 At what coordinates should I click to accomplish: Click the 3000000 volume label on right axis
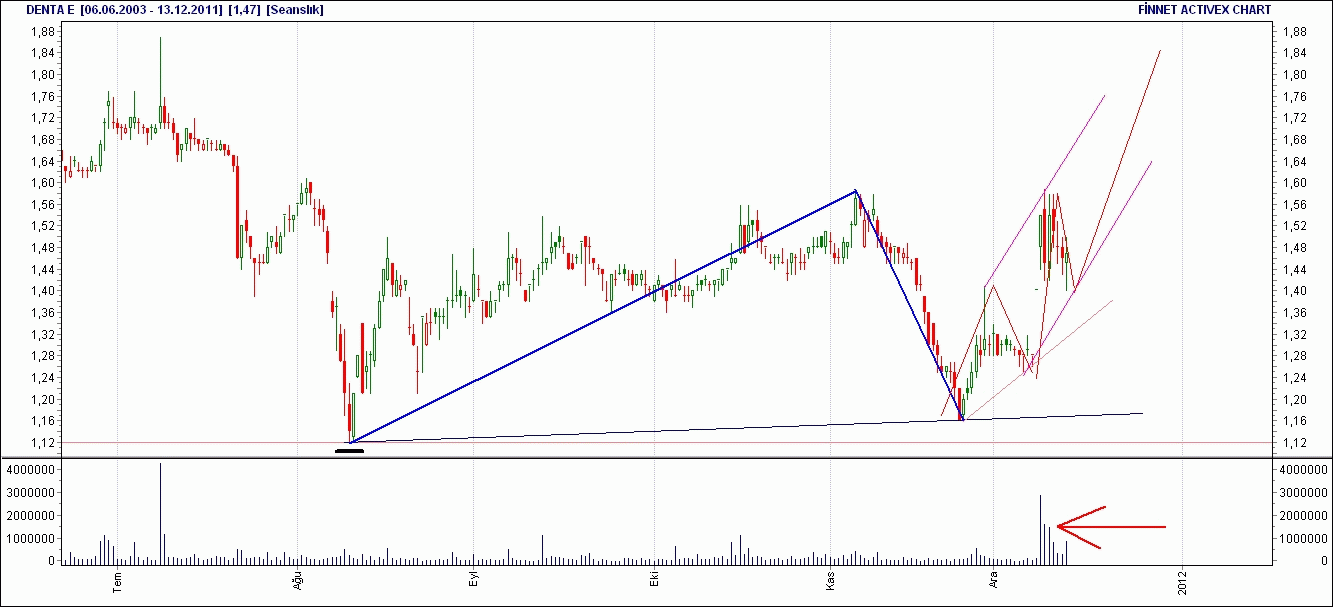tap(1305, 492)
